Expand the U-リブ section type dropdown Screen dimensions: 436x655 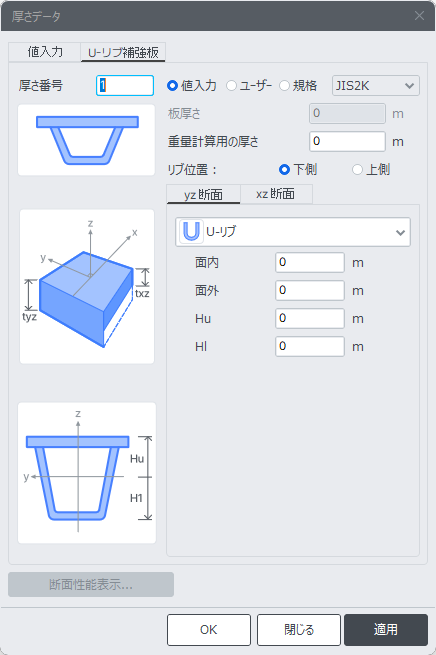293,232
